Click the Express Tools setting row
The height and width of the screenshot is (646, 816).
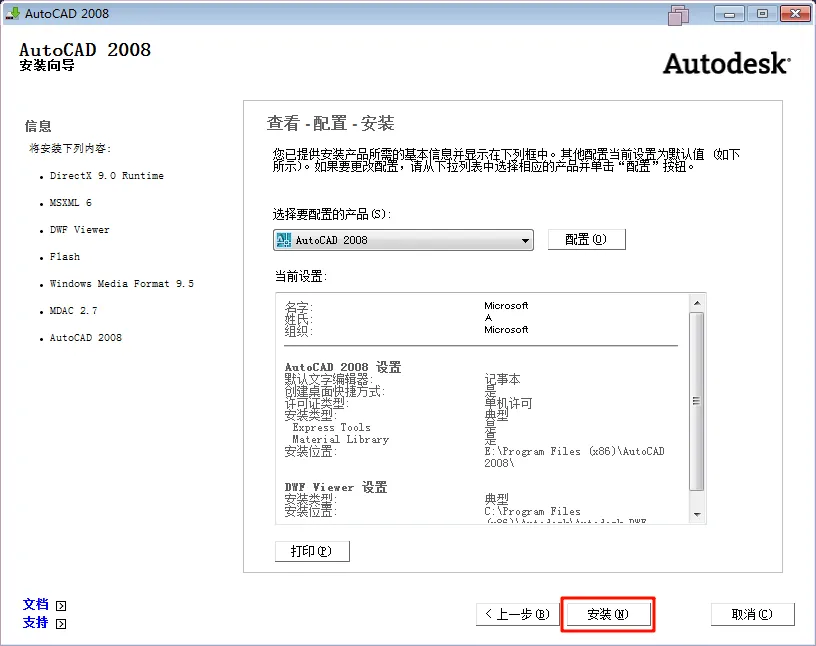(x=332, y=428)
